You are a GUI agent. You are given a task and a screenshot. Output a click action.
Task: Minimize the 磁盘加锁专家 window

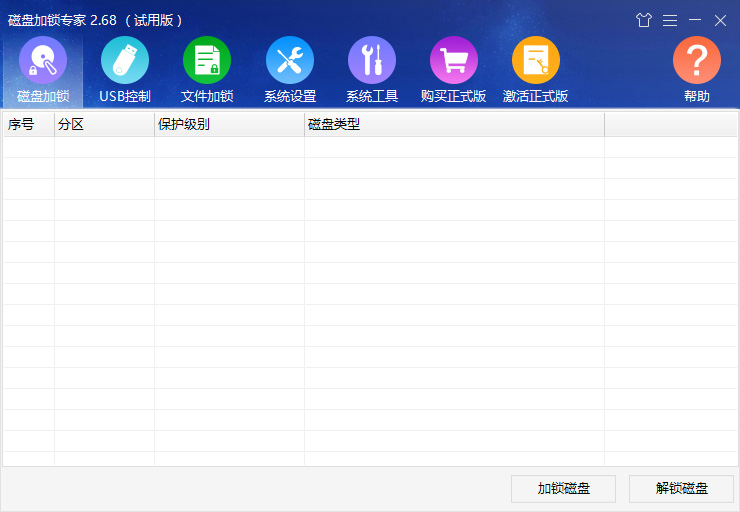(695, 20)
